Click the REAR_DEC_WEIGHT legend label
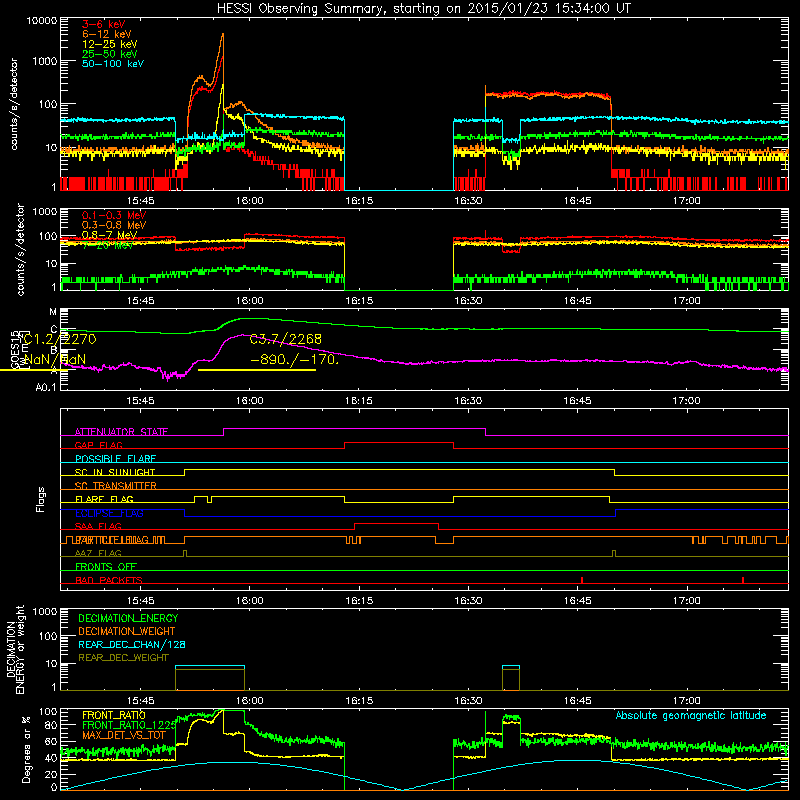The width and height of the screenshot is (800, 800). (123, 658)
